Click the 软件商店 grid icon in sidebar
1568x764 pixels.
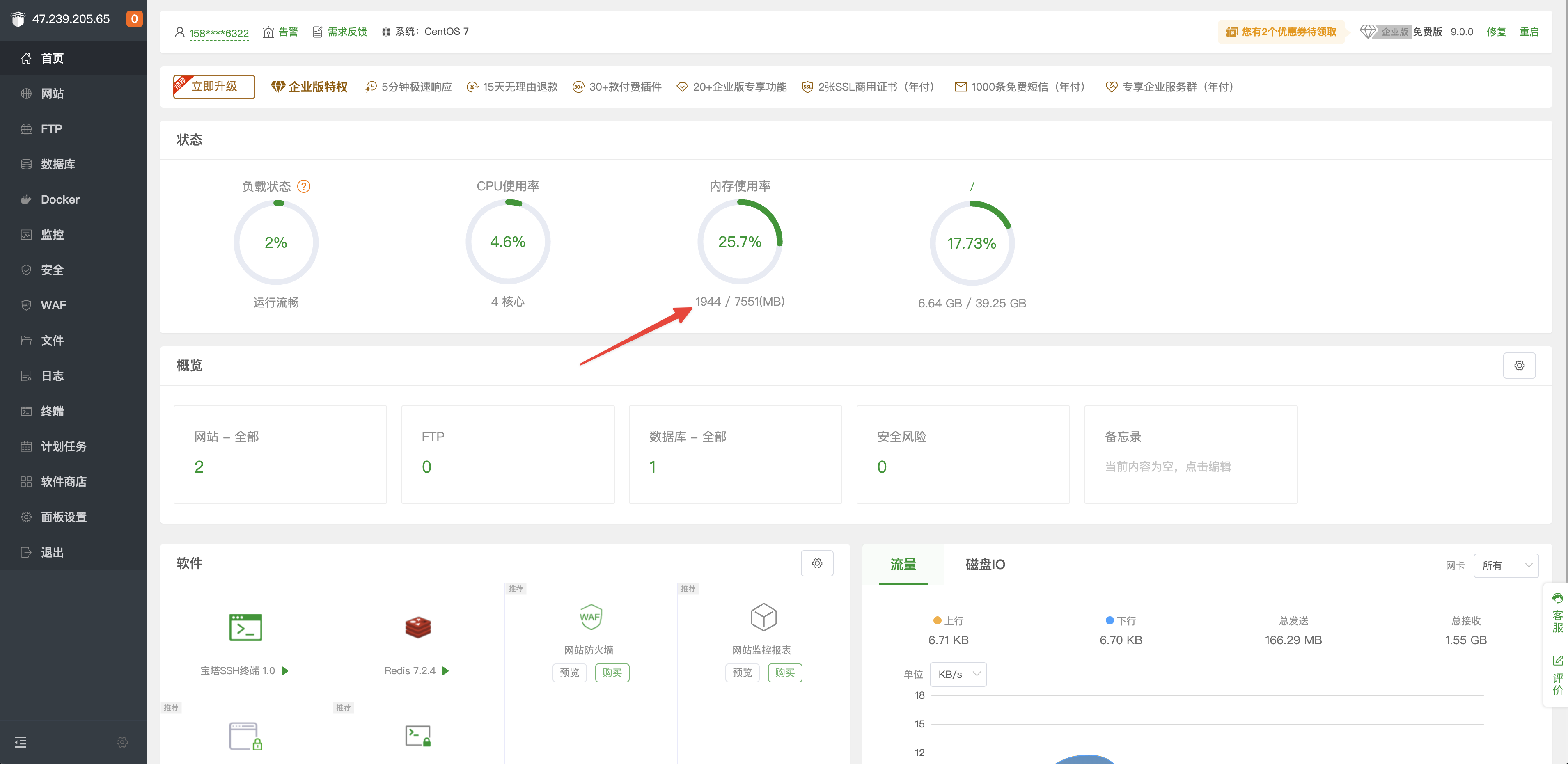26,482
